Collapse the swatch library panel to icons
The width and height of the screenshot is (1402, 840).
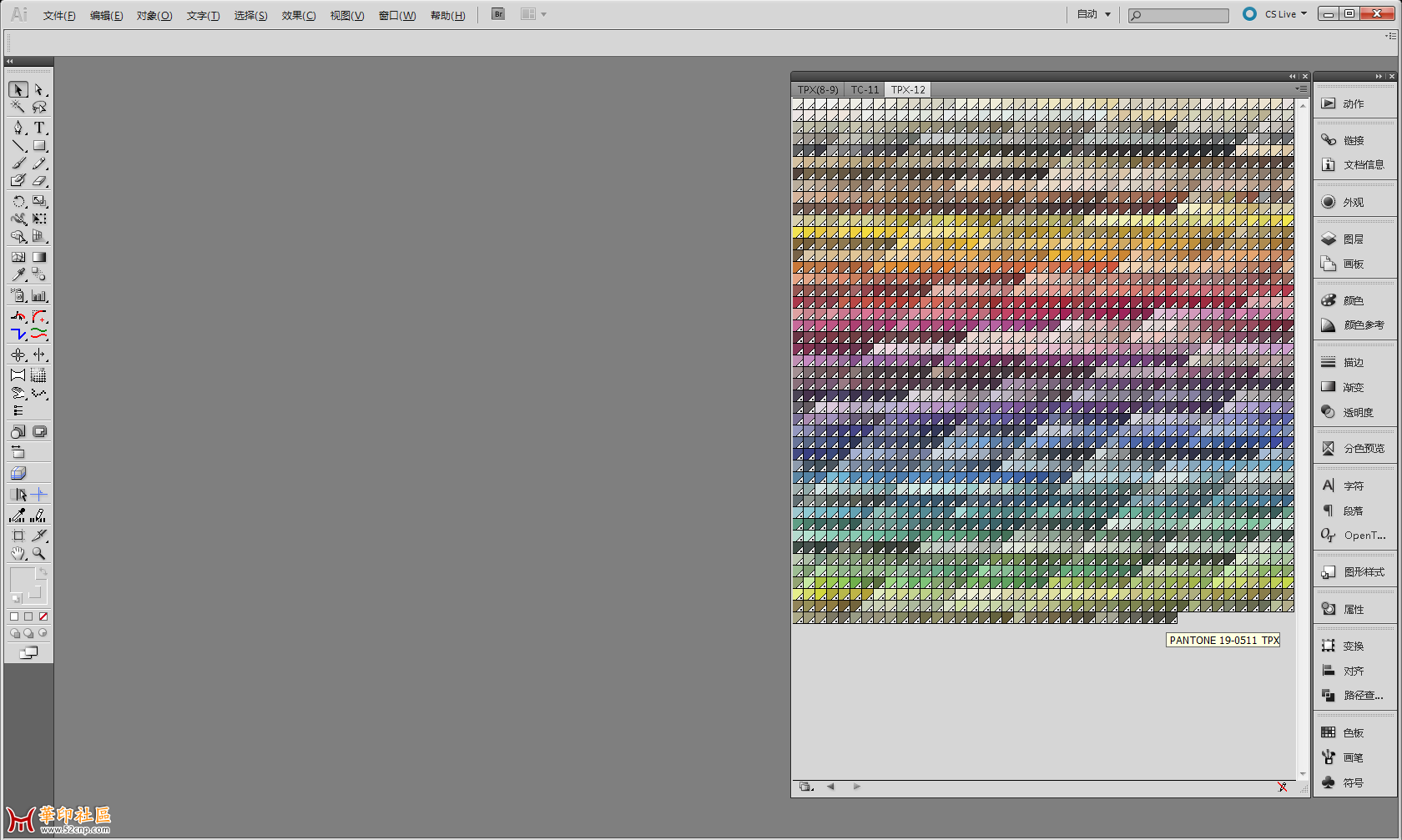tap(1292, 76)
